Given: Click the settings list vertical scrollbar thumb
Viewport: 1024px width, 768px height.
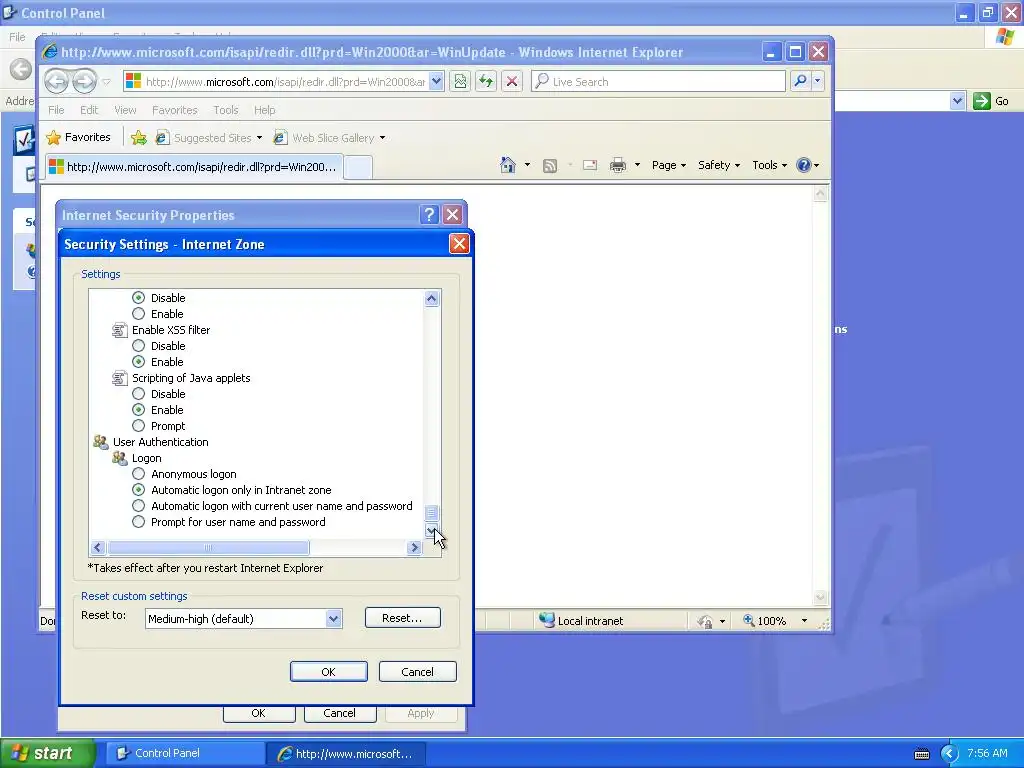Looking at the screenshot, I should (x=431, y=513).
